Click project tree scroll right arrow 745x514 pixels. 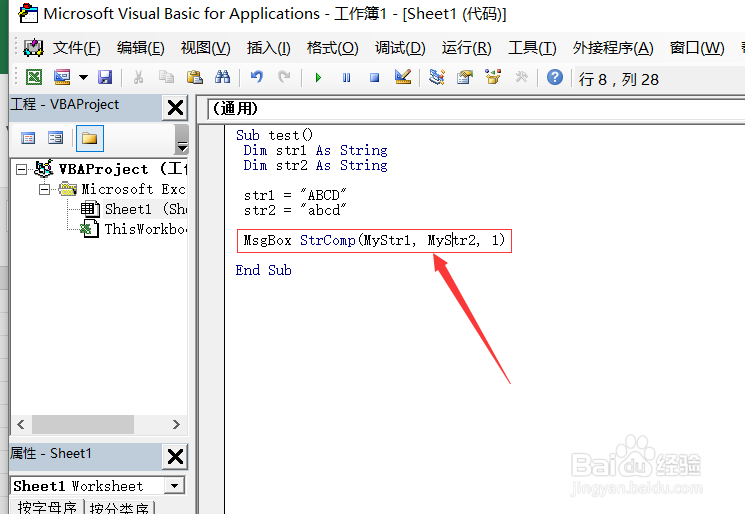coord(176,424)
